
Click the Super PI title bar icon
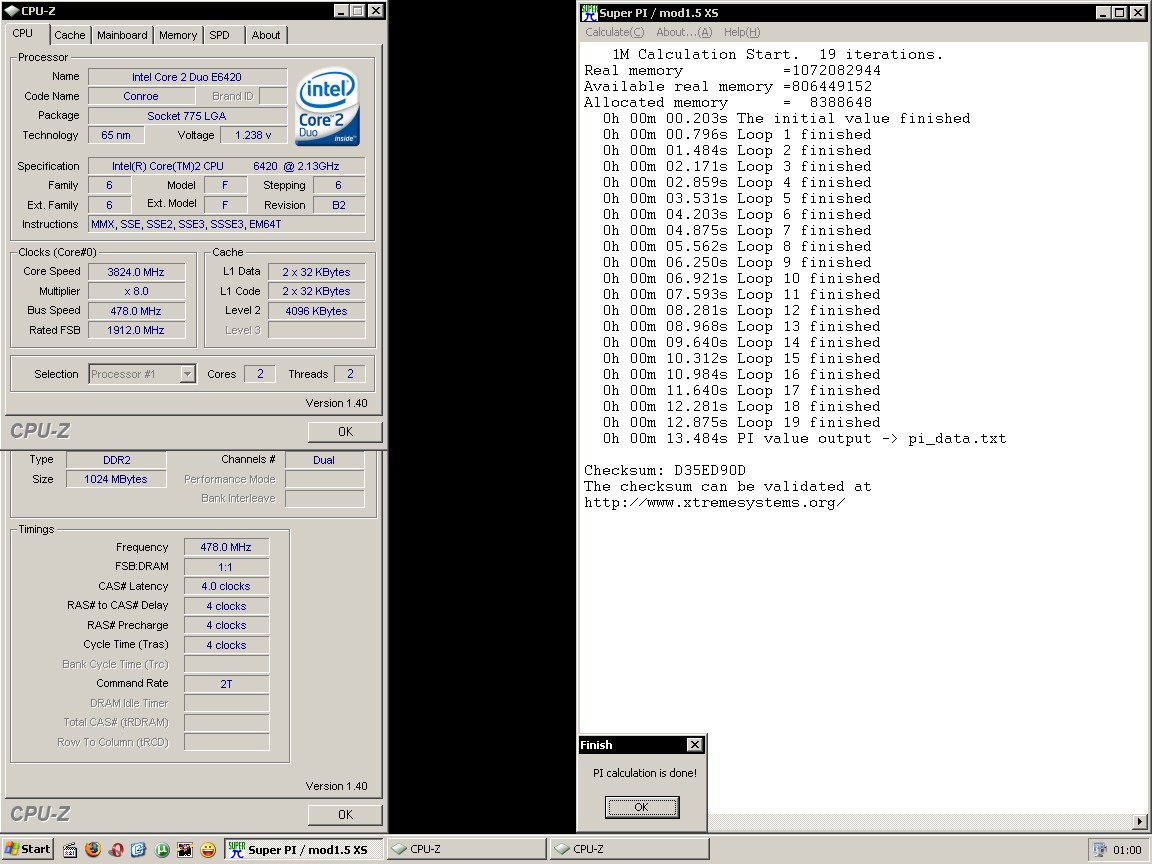coord(589,12)
